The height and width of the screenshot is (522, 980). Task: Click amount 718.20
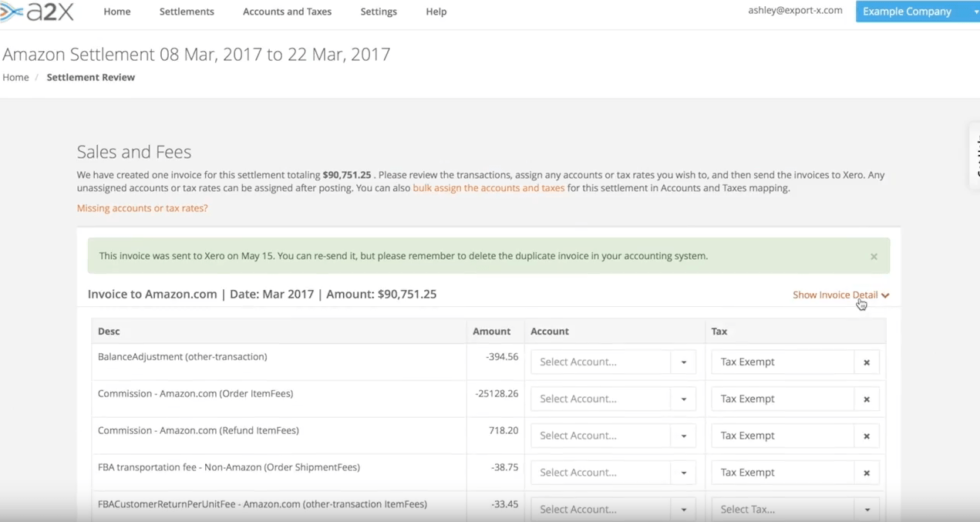503,430
